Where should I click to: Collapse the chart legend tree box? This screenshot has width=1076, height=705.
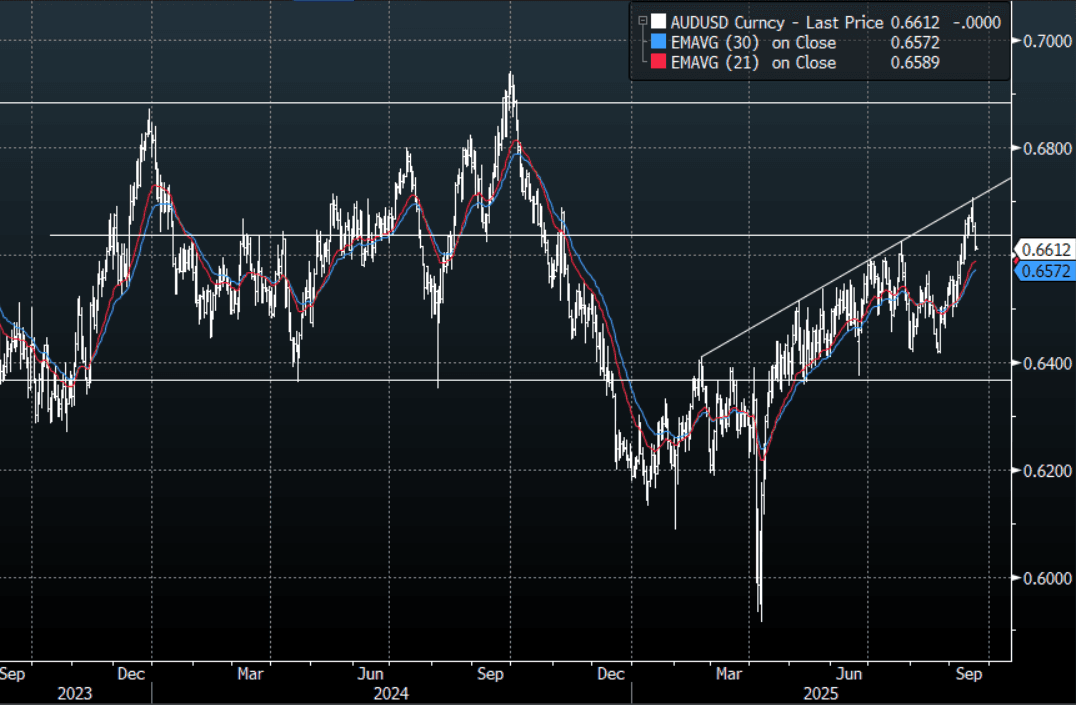[x=642, y=21]
